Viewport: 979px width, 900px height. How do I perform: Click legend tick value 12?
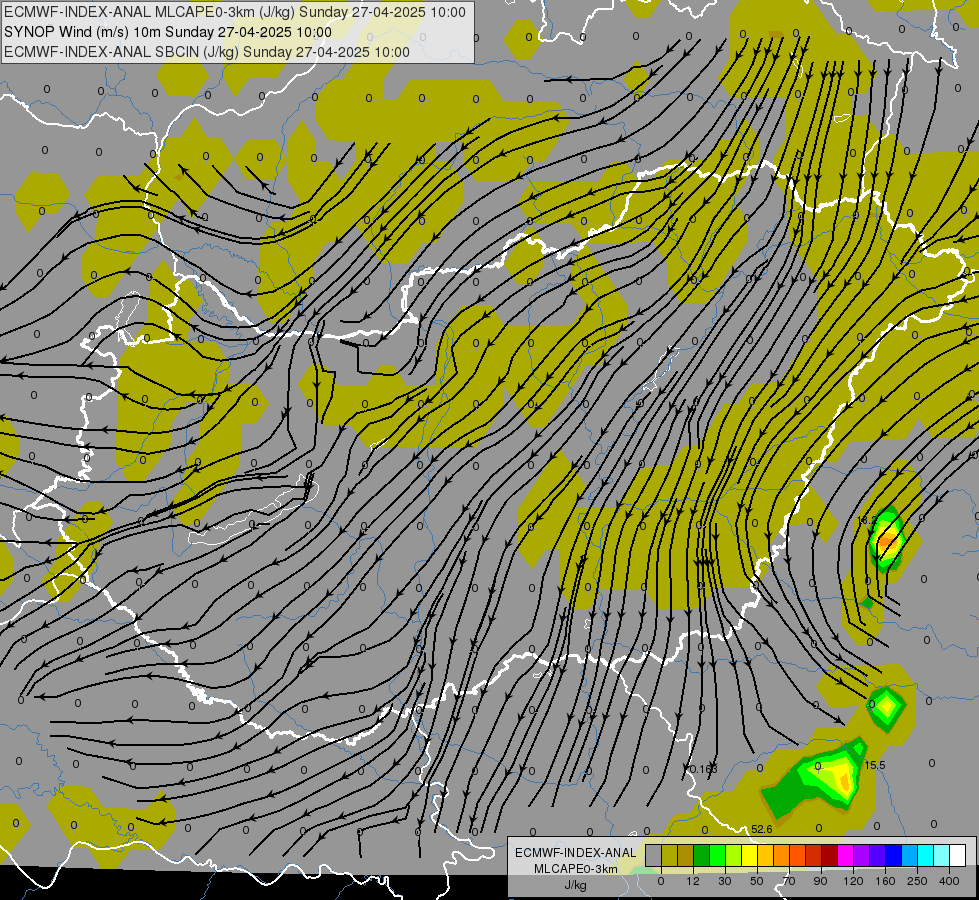click(x=693, y=881)
